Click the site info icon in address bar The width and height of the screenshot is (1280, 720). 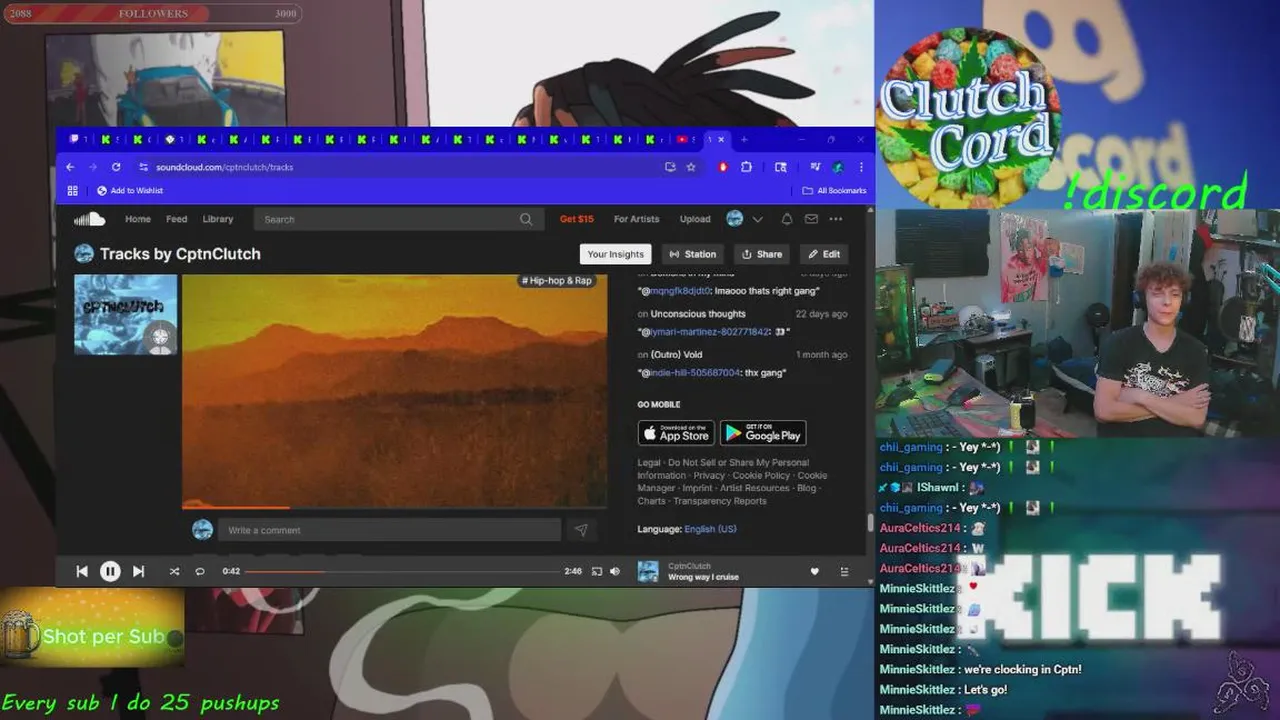[144, 167]
